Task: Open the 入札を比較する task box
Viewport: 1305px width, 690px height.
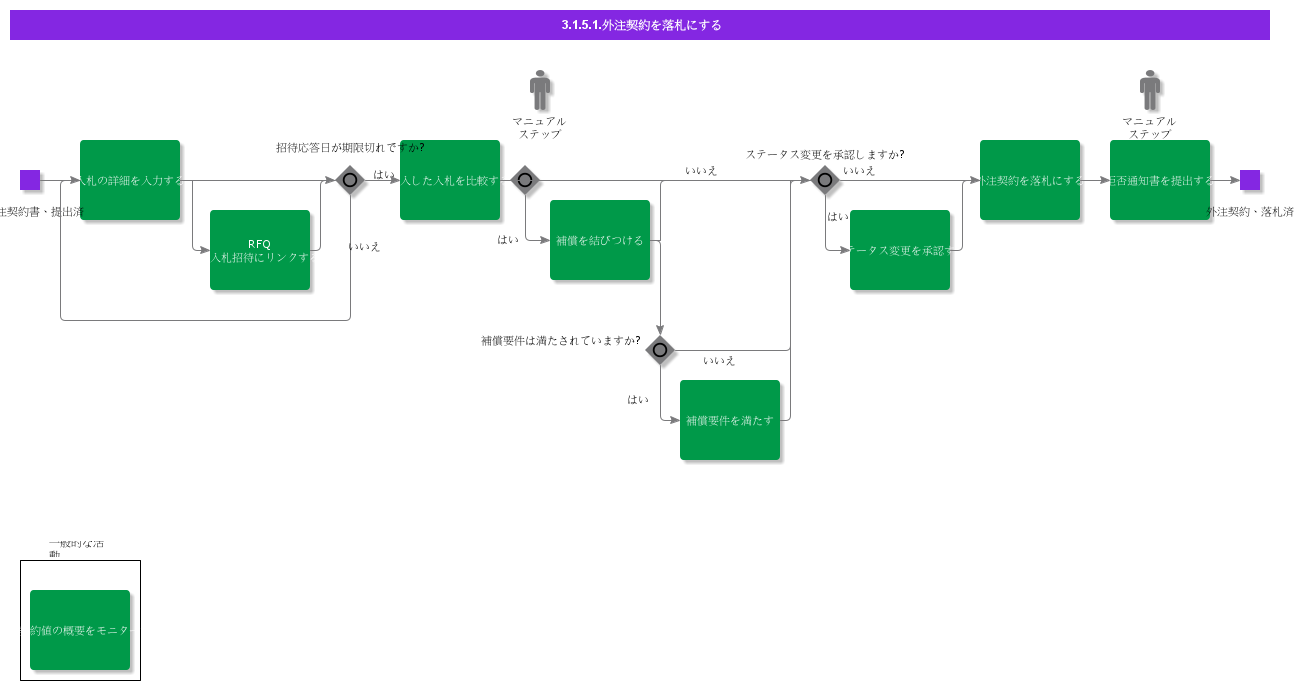Action: [450, 180]
